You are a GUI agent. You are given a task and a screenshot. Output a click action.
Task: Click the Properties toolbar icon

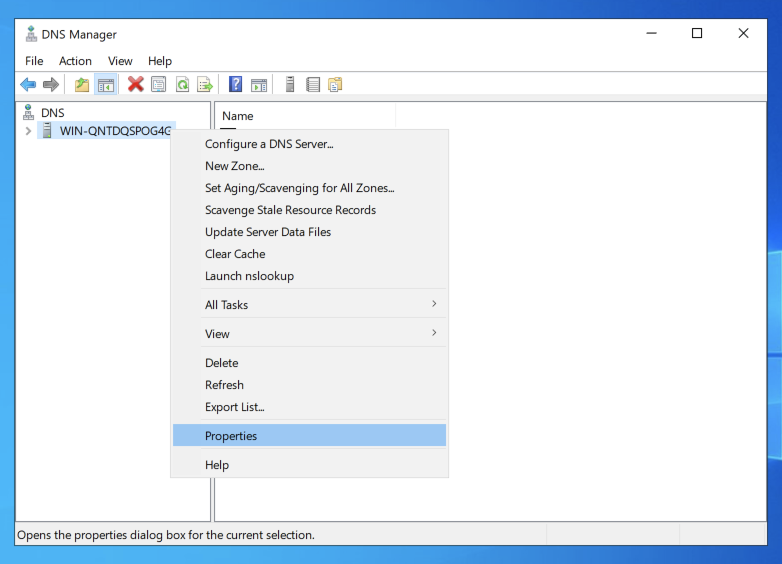point(158,85)
